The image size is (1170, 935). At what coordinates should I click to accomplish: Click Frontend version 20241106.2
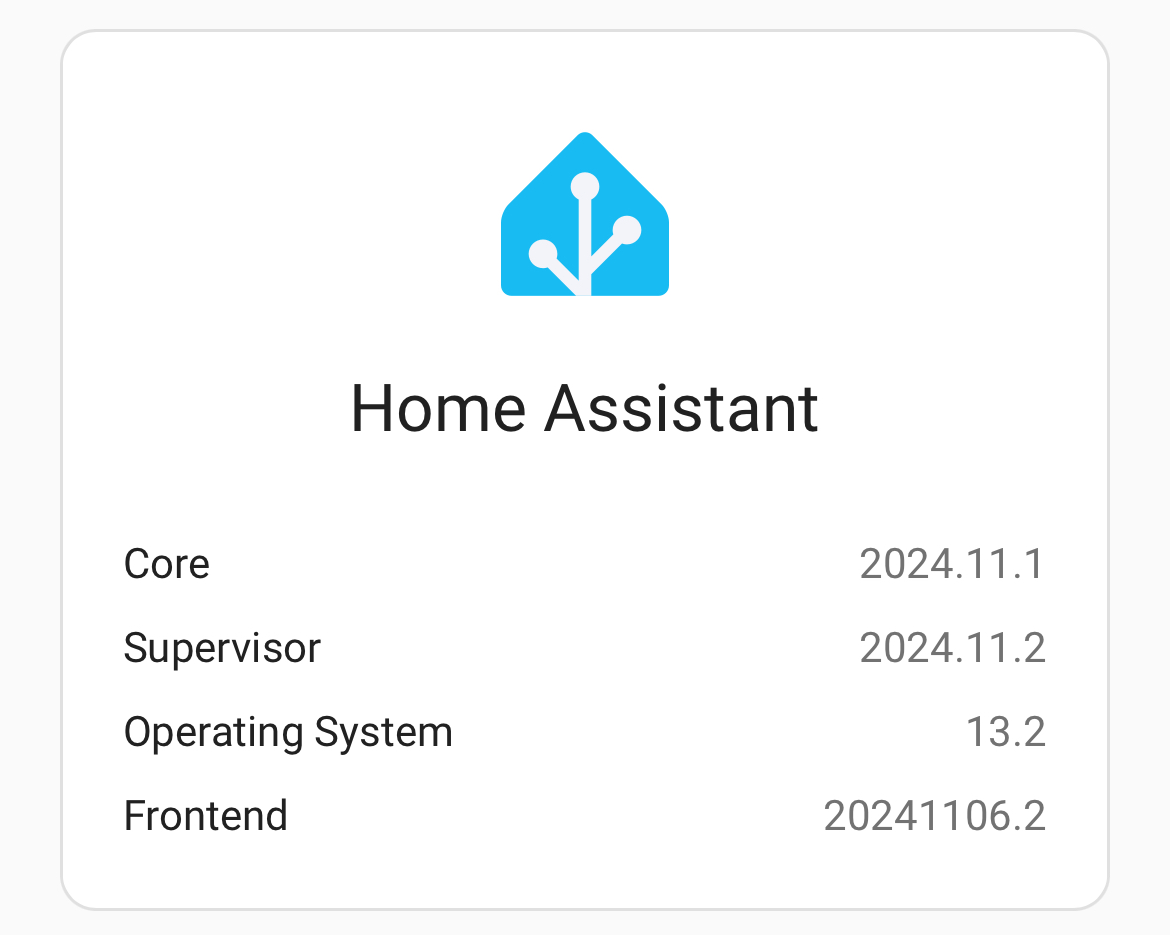[934, 816]
